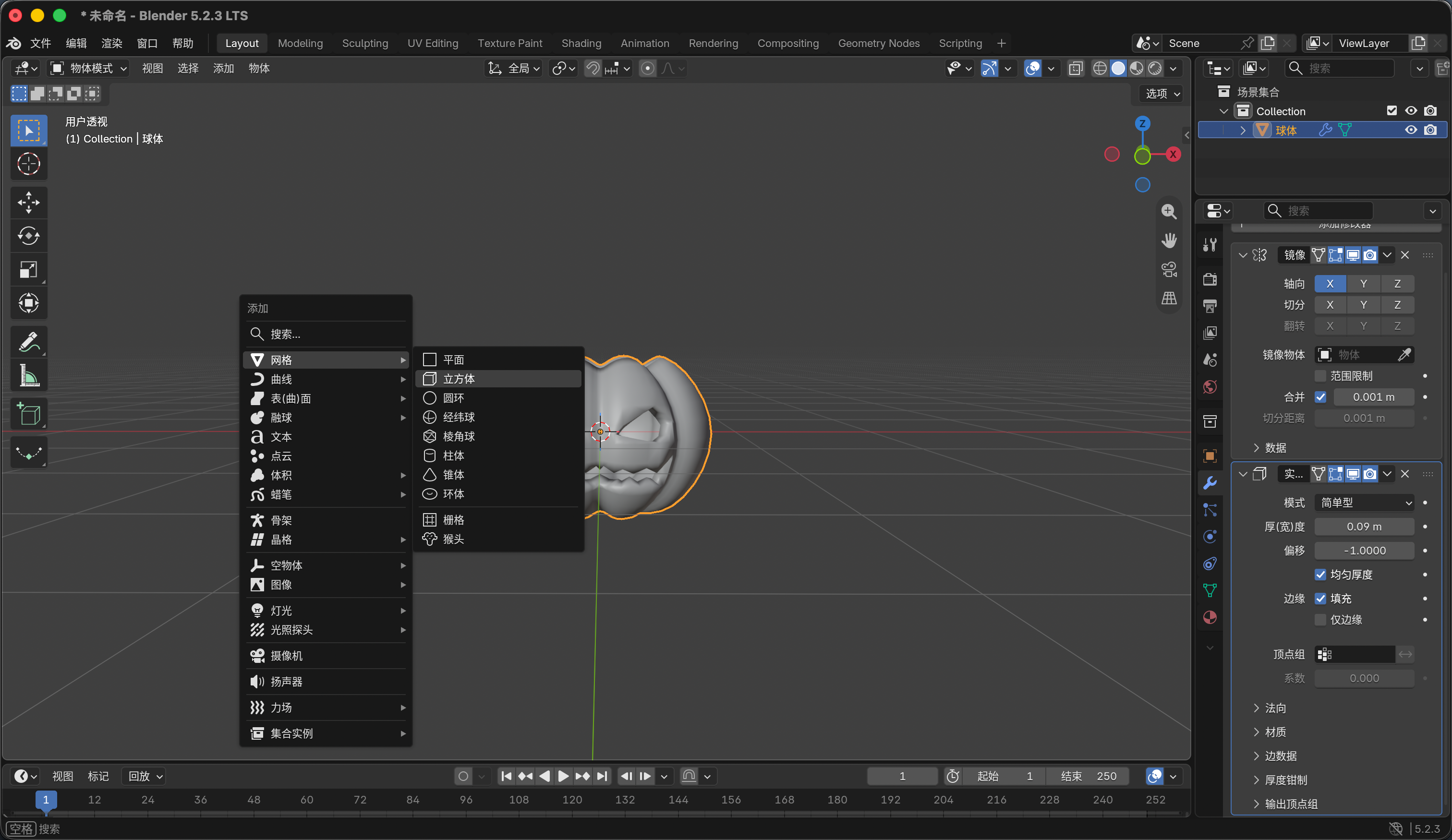This screenshot has width=1452, height=840.
Task: Add a Monkey (猴头) mesh
Action: 499,539
